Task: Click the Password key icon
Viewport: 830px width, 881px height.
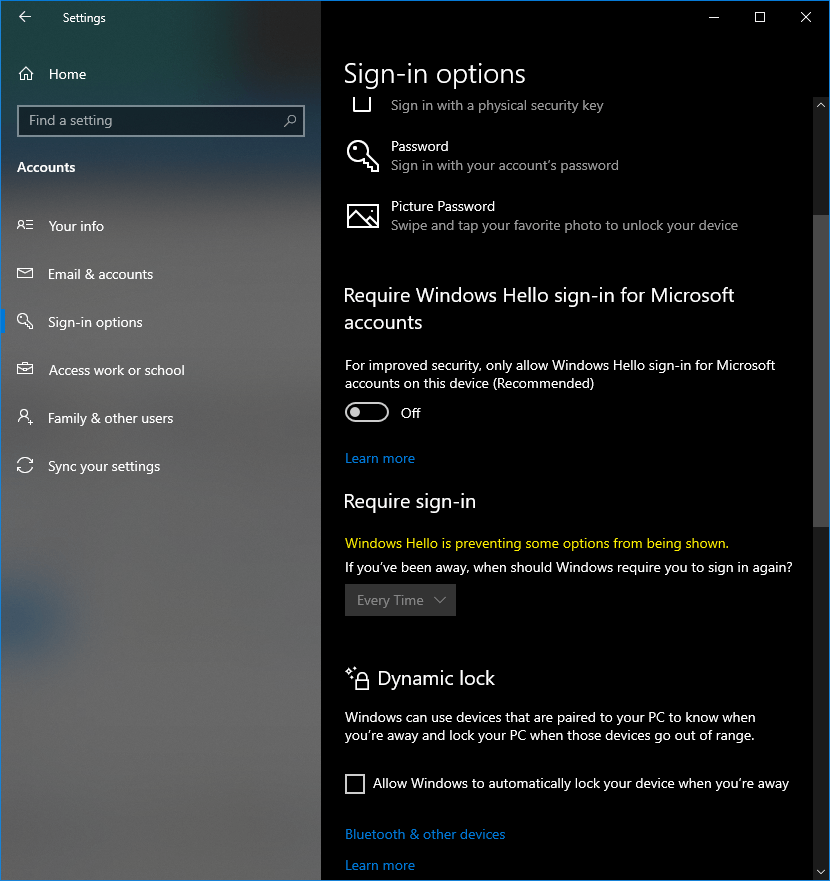Action: coord(362,156)
